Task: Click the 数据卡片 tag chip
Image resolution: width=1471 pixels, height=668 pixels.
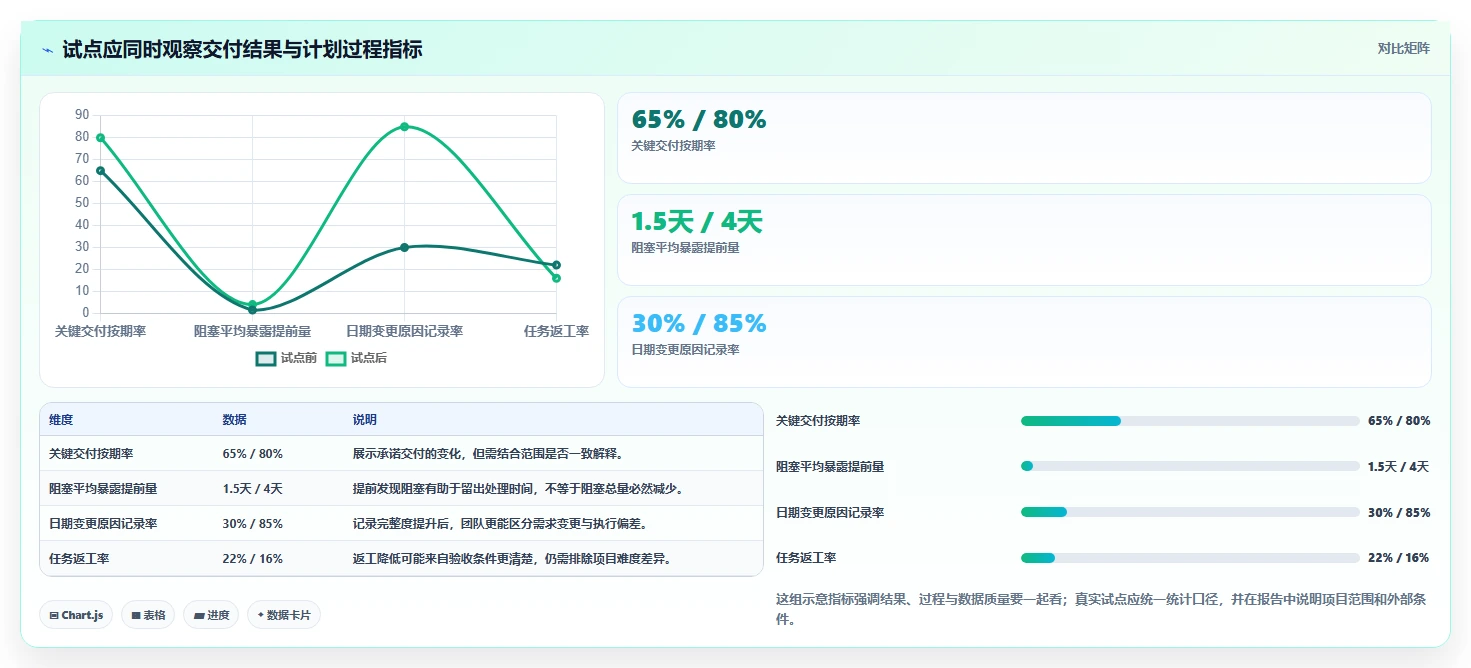Action: [284, 615]
